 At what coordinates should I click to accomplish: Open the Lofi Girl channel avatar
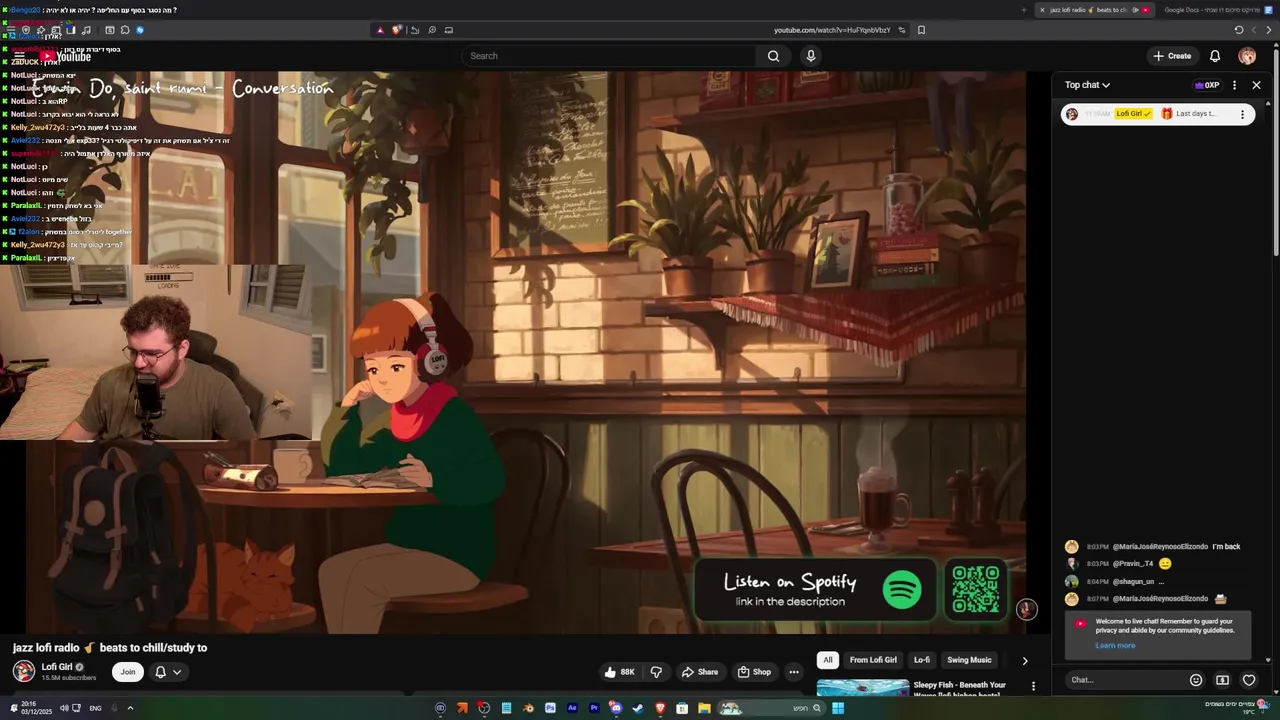(24, 672)
